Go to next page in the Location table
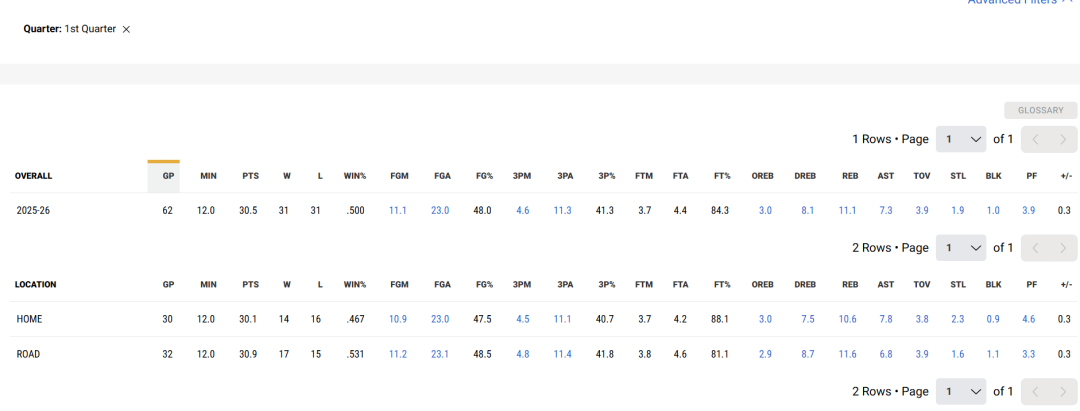Screen dimensions: 1080x411 point(1063,248)
